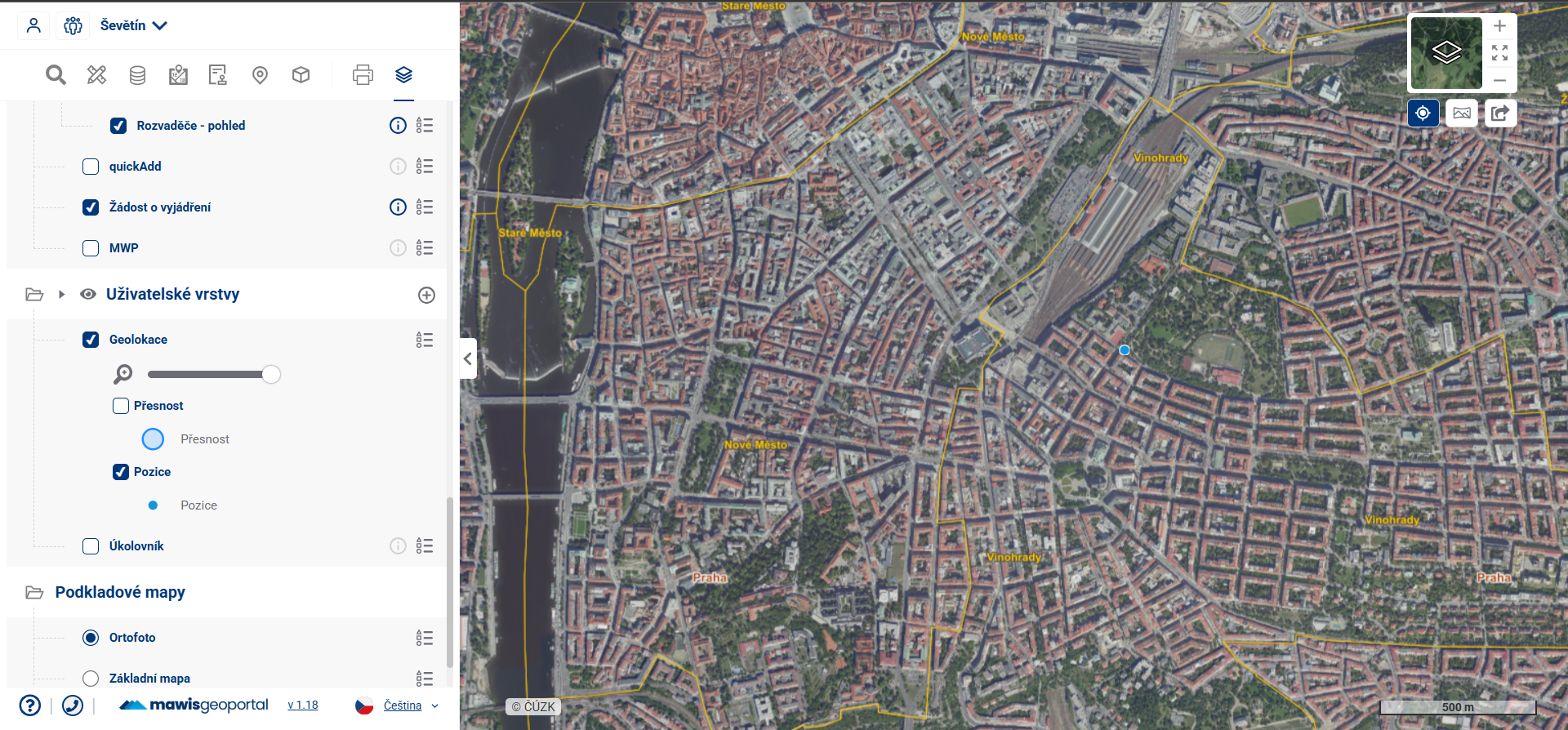Screen dimensions: 1568x730
Task: Open the database icon in toolbar
Action: tap(137, 75)
